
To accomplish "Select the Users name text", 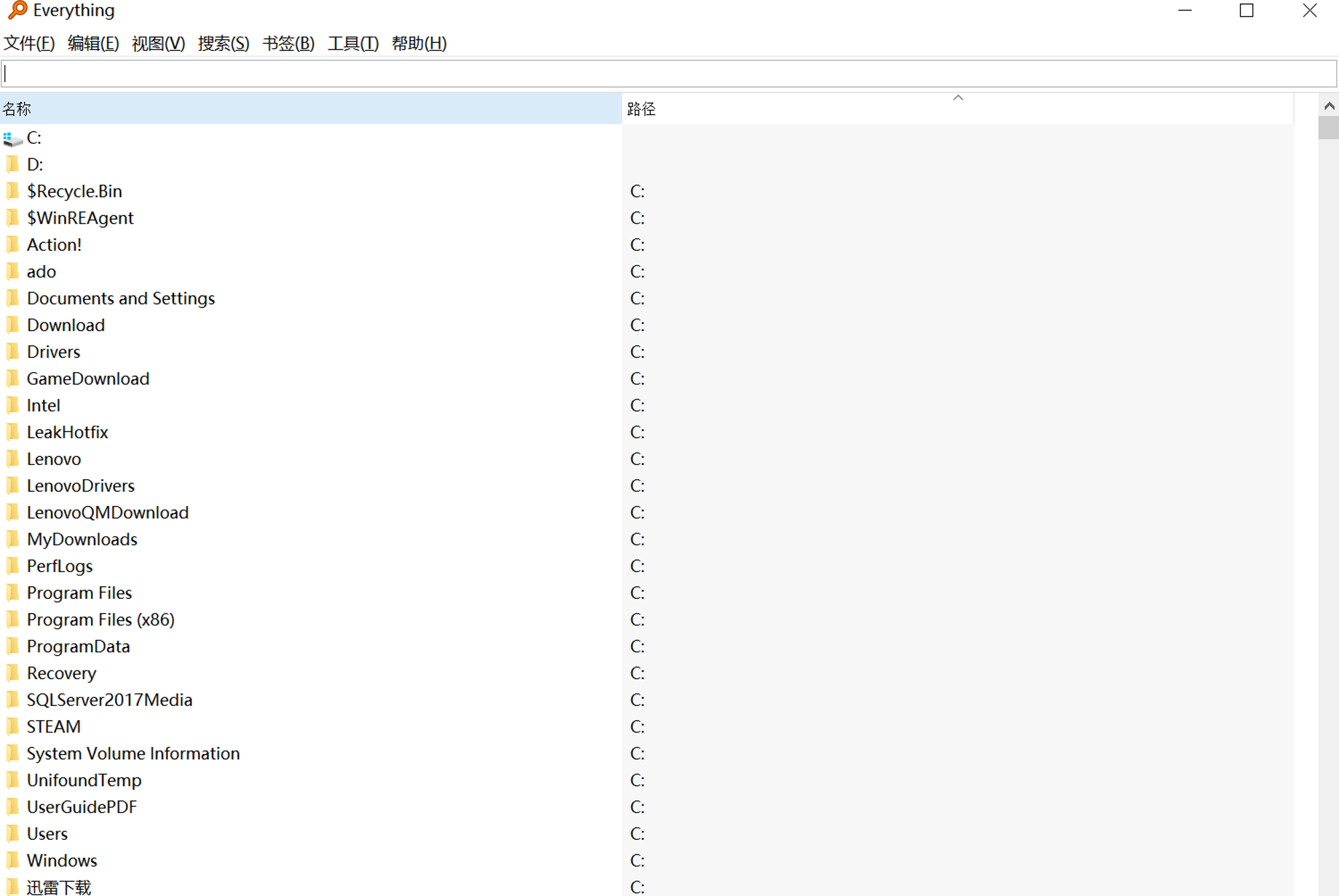I will click(47, 834).
